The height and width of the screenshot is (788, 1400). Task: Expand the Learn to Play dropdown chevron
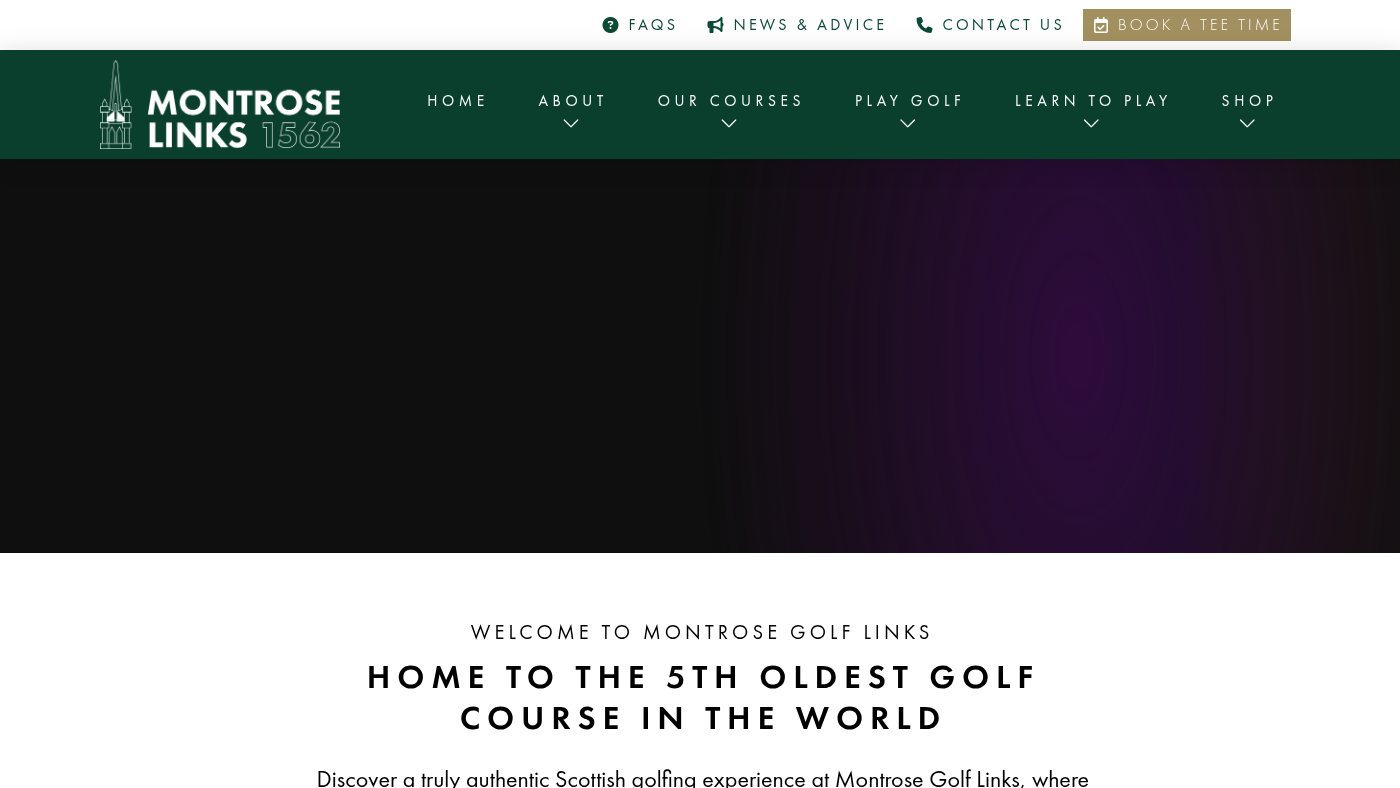point(1092,124)
